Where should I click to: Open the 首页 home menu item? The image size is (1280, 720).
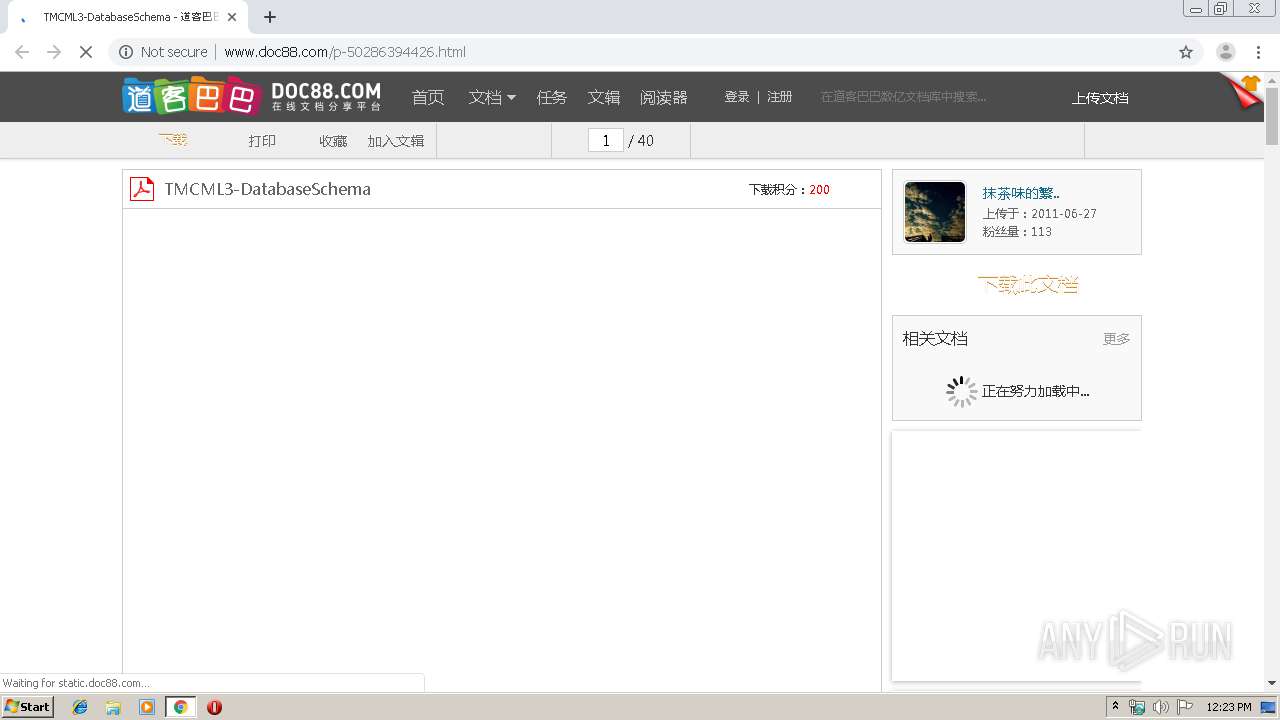(x=428, y=97)
